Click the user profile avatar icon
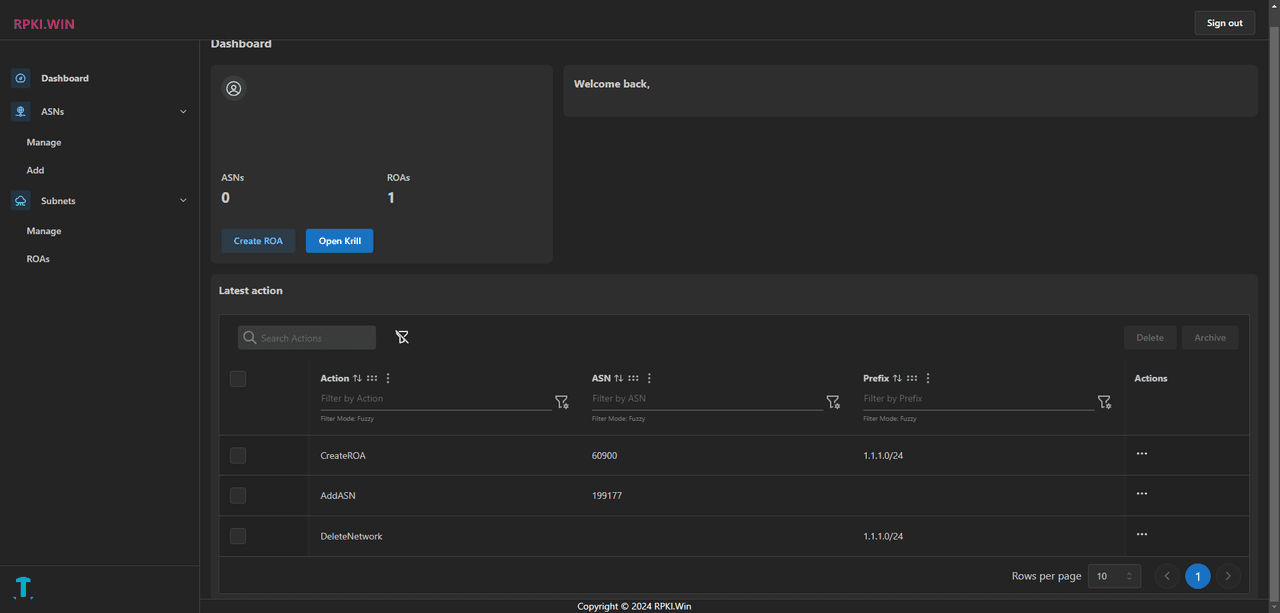This screenshot has height=613, width=1280. point(234,88)
